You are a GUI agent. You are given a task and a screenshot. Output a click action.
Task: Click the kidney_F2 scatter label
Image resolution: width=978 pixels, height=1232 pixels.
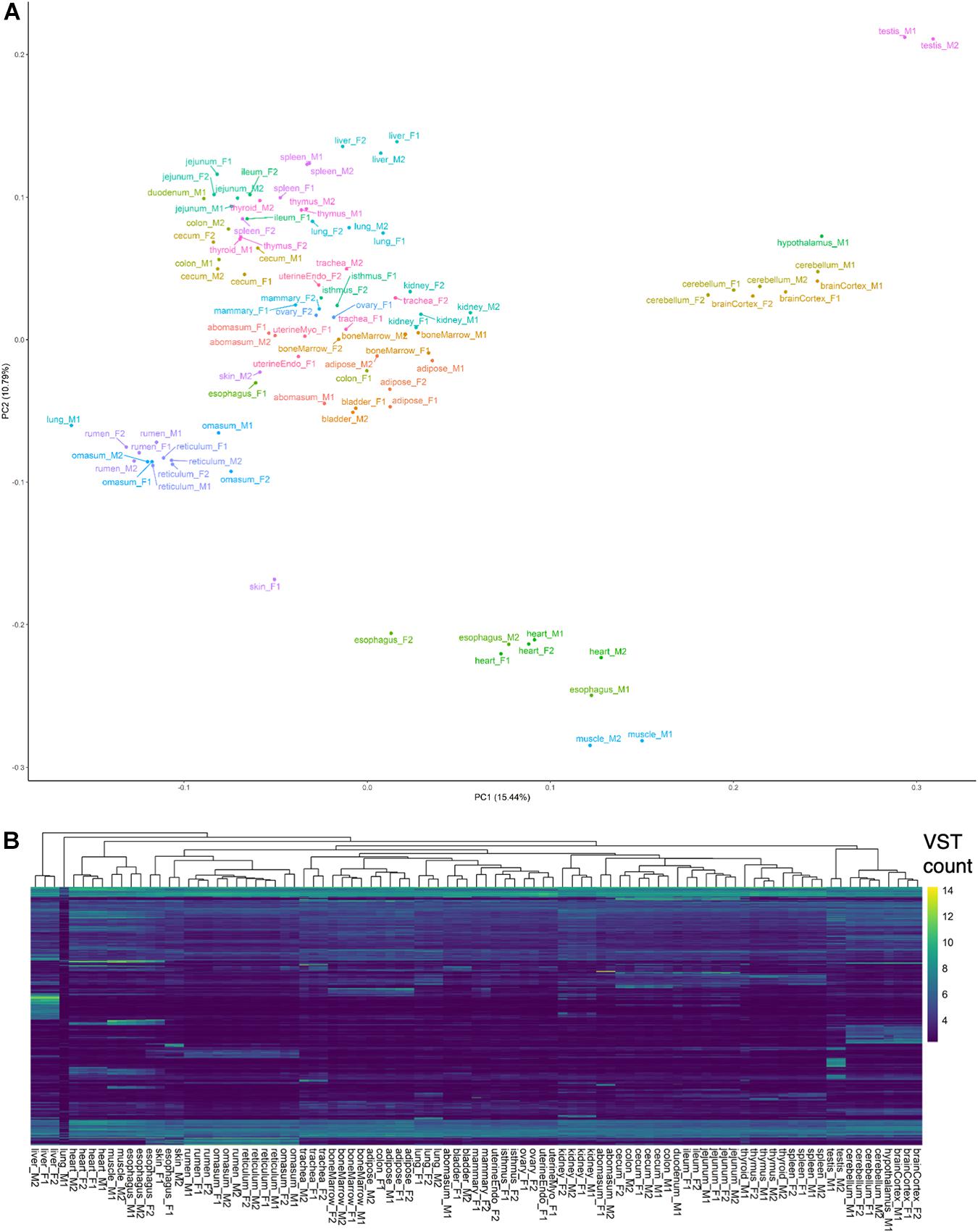tap(424, 286)
